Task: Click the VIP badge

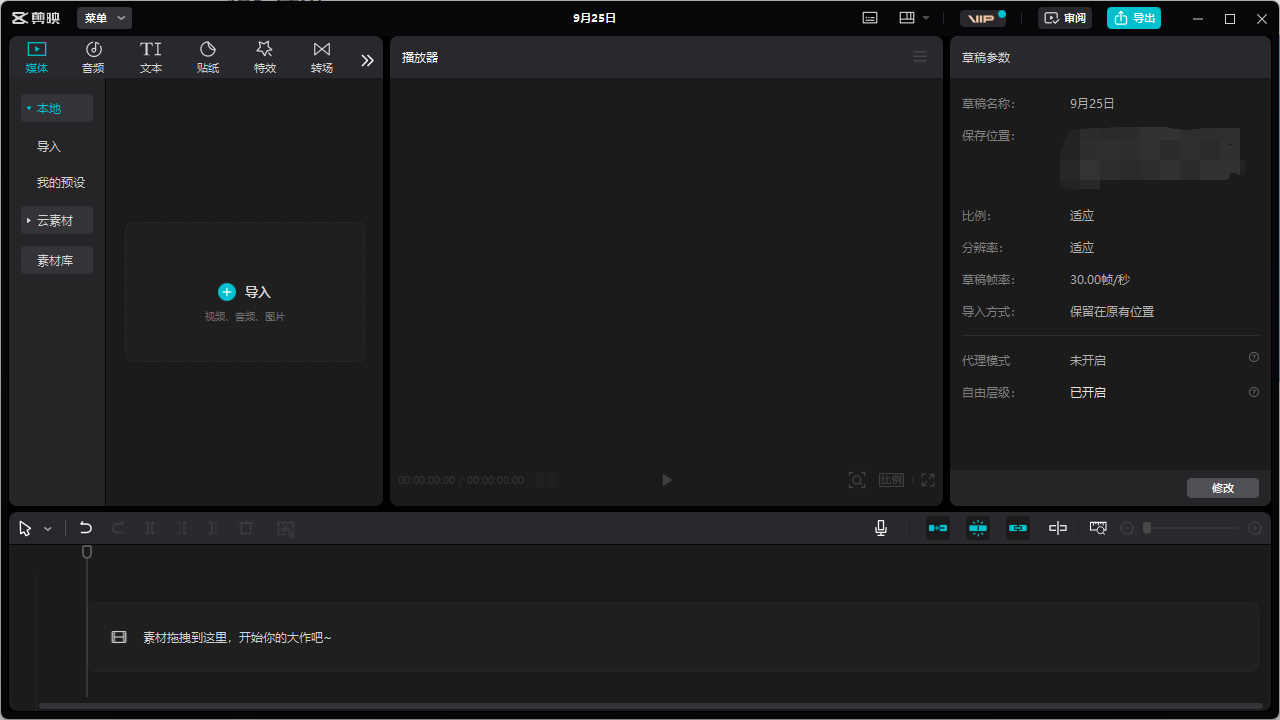Action: (982, 18)
